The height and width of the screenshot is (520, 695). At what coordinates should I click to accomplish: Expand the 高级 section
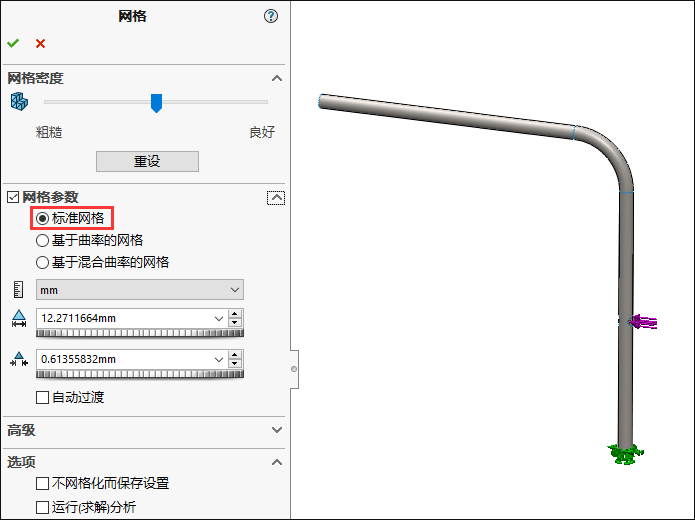click(277, 430)
